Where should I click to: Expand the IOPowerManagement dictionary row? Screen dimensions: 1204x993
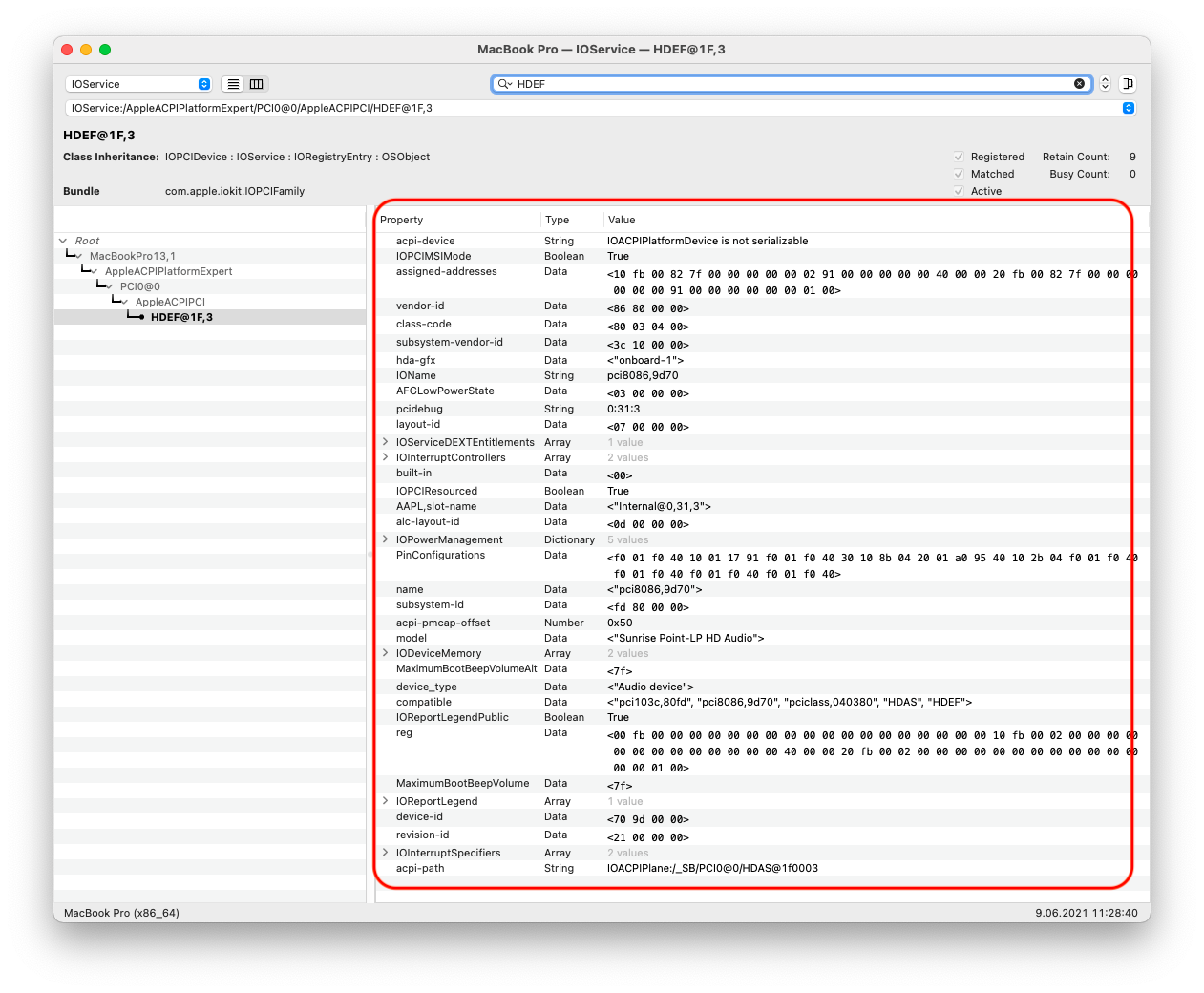point(386,539)
